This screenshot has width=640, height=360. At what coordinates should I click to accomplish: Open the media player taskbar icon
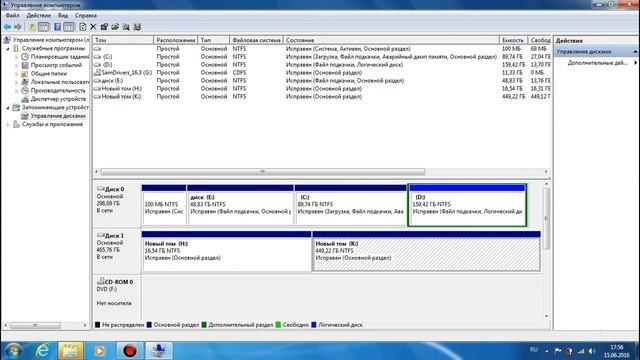[99, 351]
